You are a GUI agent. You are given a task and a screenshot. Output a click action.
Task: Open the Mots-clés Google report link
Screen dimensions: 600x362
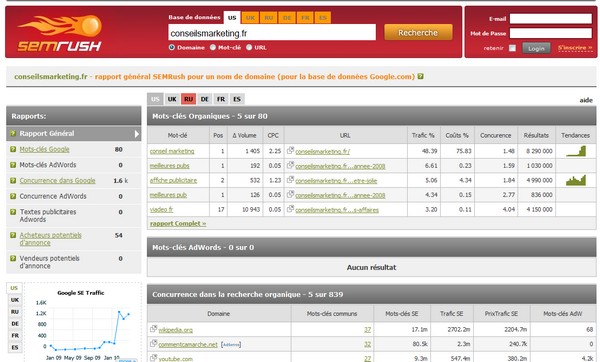click(x=44, y=149)
